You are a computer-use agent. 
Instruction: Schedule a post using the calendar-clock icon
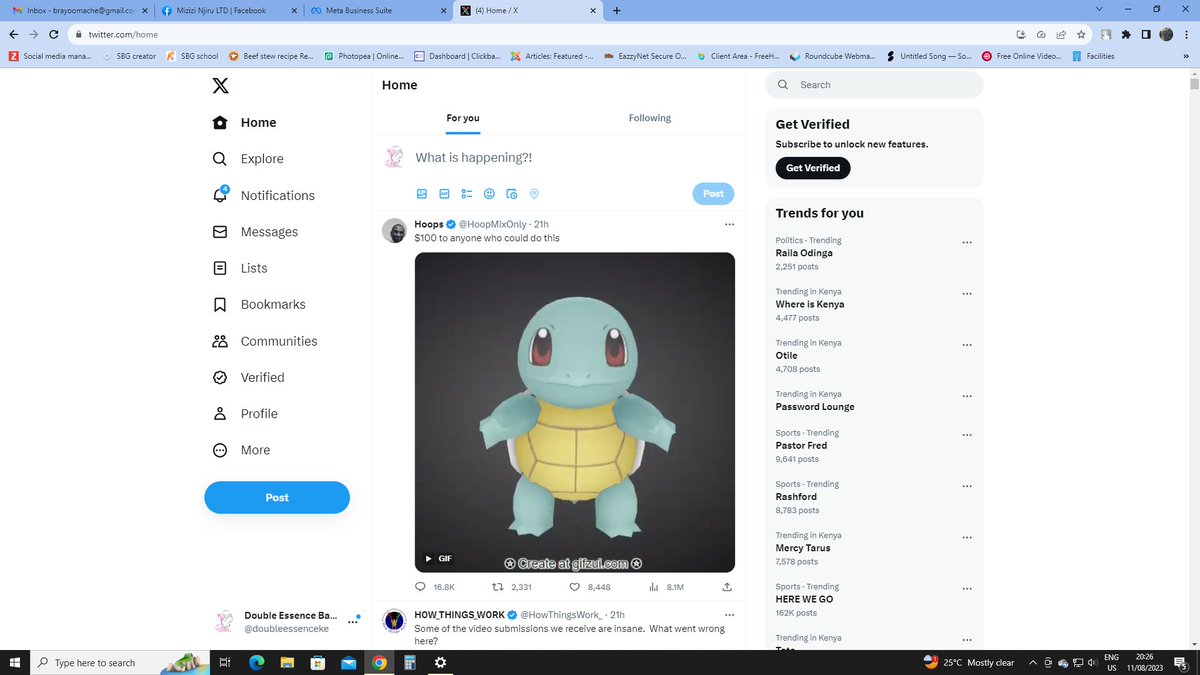click(x=511, y=194)
